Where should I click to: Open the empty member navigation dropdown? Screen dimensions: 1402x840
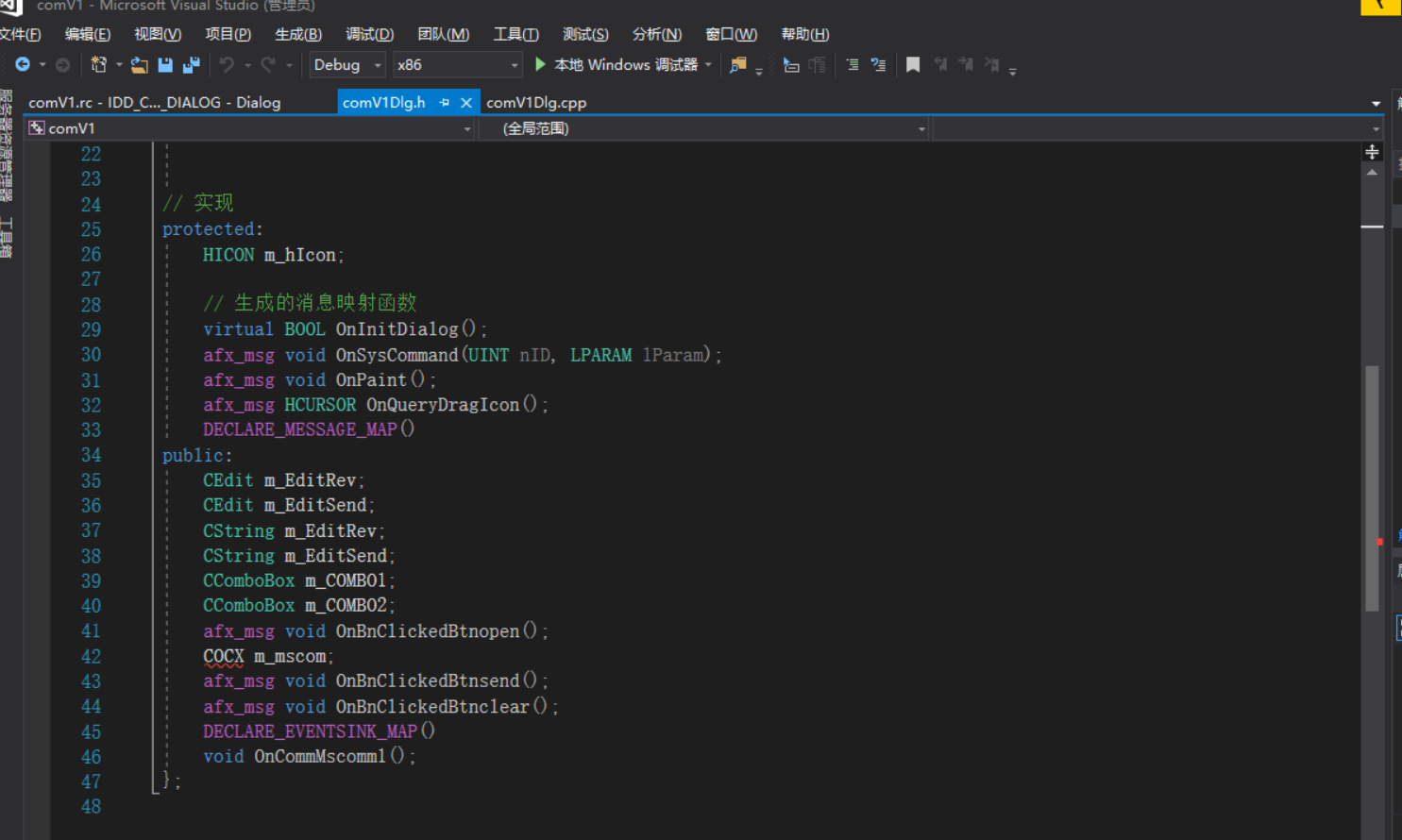coord(1158,128)
